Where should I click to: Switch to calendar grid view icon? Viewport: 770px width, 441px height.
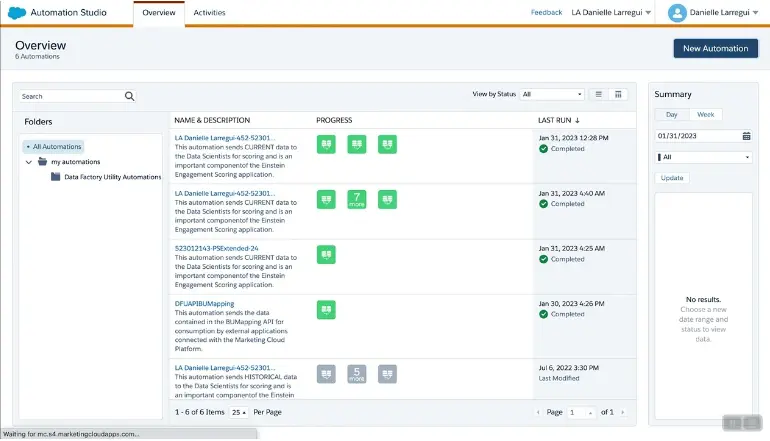click(618, 94)
